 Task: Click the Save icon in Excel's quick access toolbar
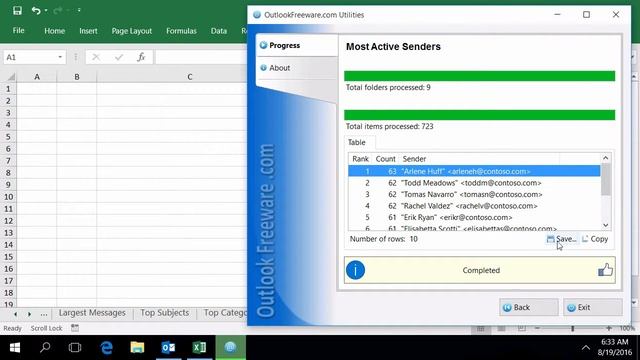click(x=17, y=11)
